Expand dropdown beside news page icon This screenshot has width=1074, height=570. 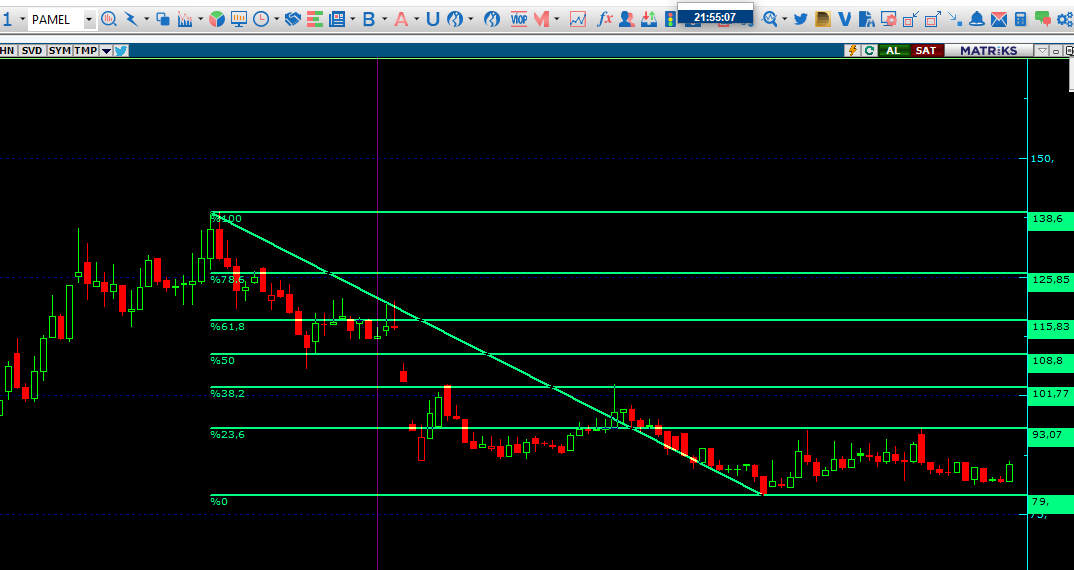[x=352, y=19]
